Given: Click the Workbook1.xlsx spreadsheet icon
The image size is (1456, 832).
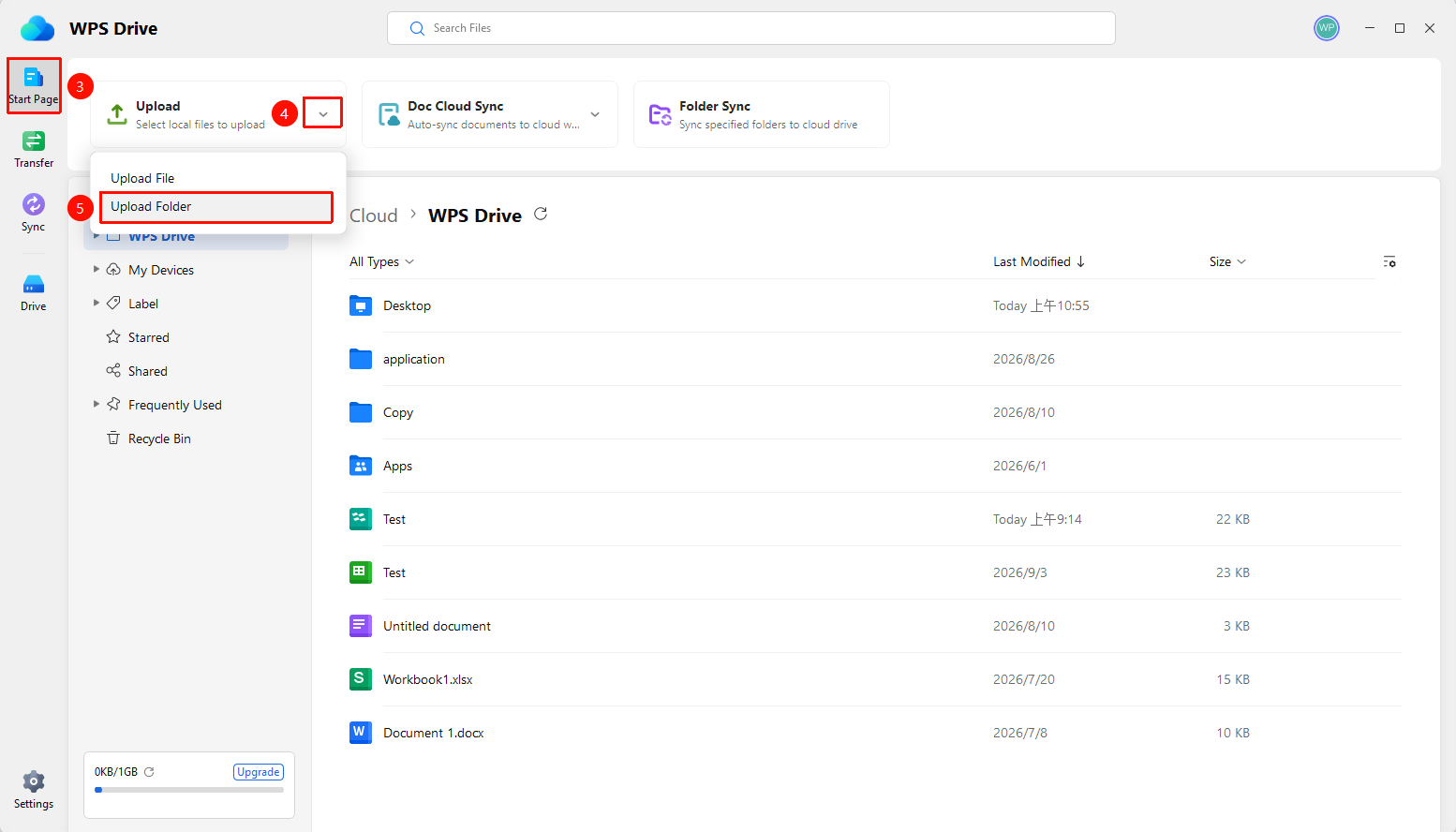Looking at the screenshot, I should click(361, 679).
